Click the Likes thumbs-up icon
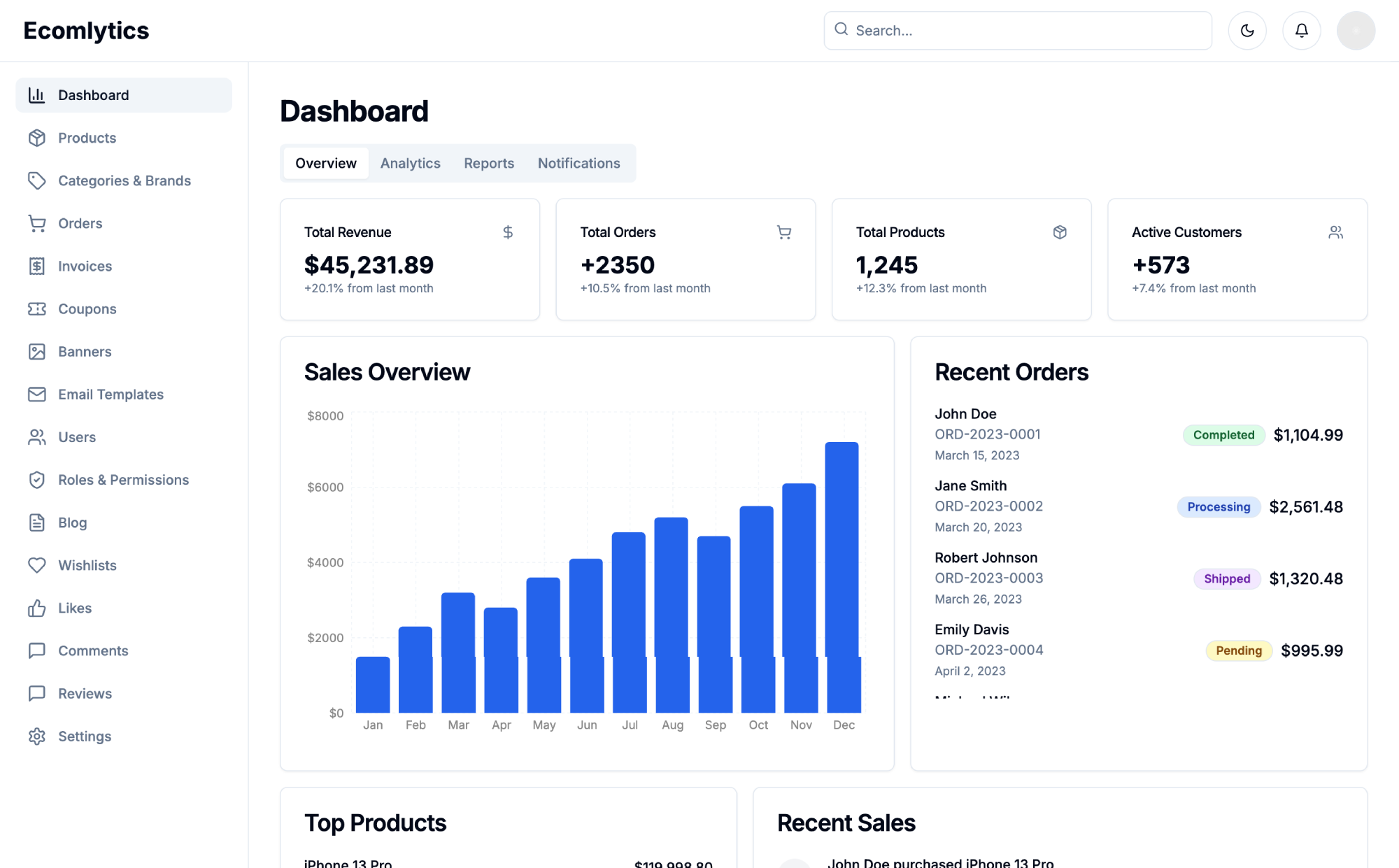The image size is (1399, 868). click(37, 608)
